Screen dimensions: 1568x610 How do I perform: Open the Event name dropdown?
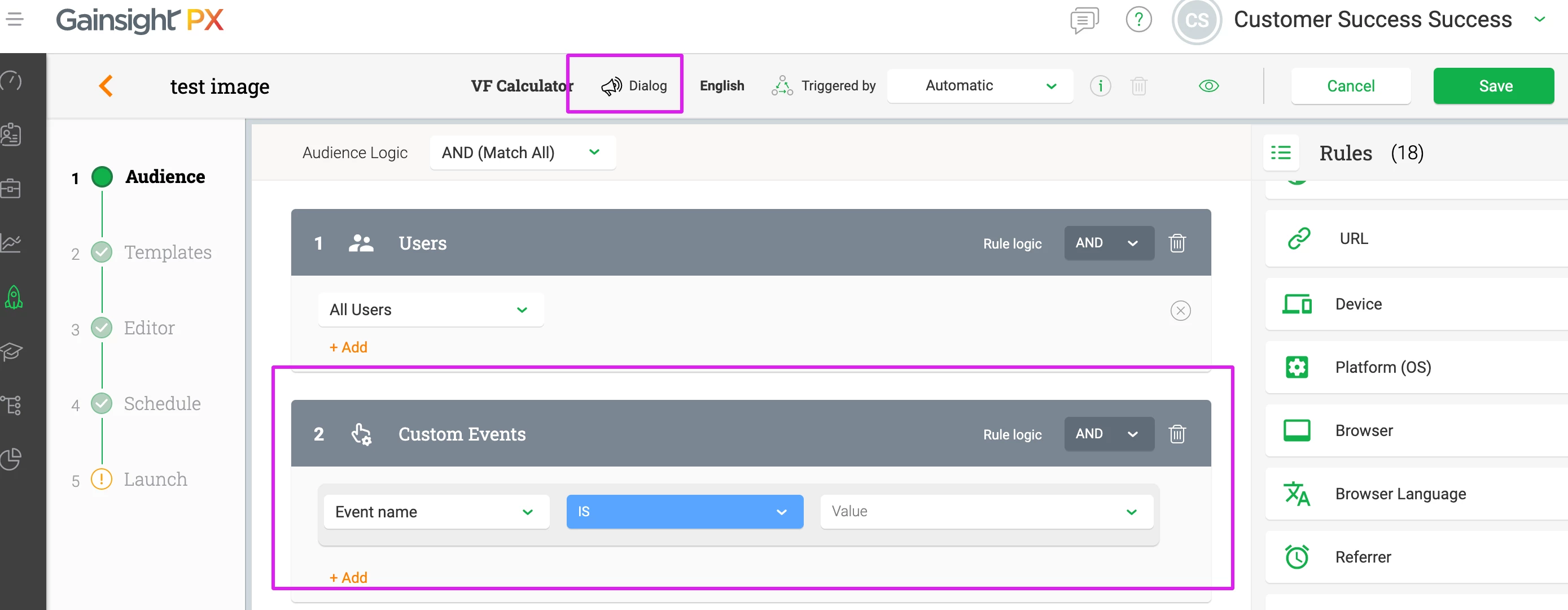(x=436, y=512)
